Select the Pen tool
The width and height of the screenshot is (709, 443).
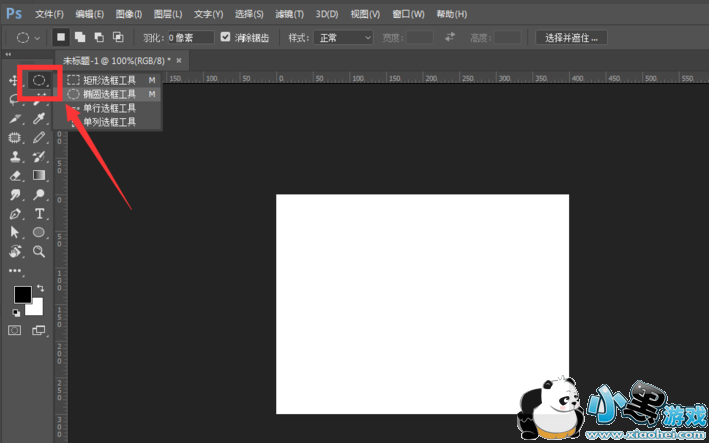pyautogui.click(x=15, y=213)
